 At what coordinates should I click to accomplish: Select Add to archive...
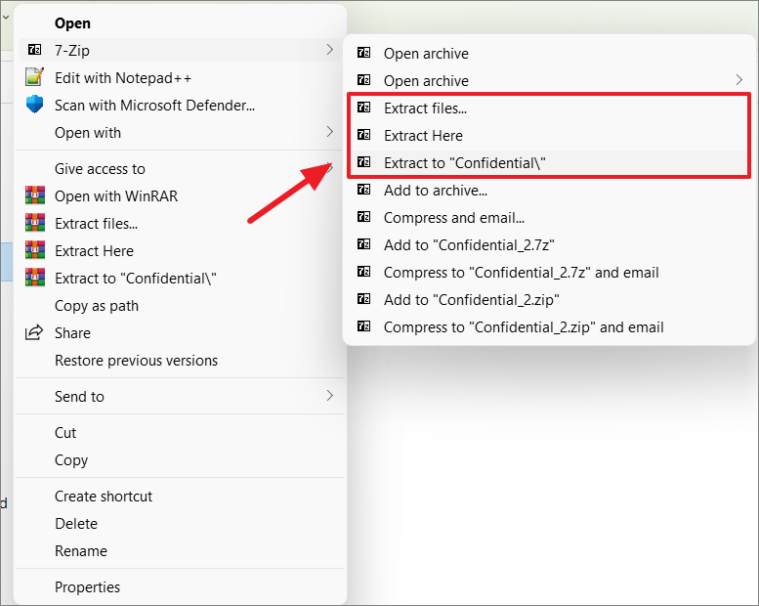pyautogui.click(x=549, y=190)
